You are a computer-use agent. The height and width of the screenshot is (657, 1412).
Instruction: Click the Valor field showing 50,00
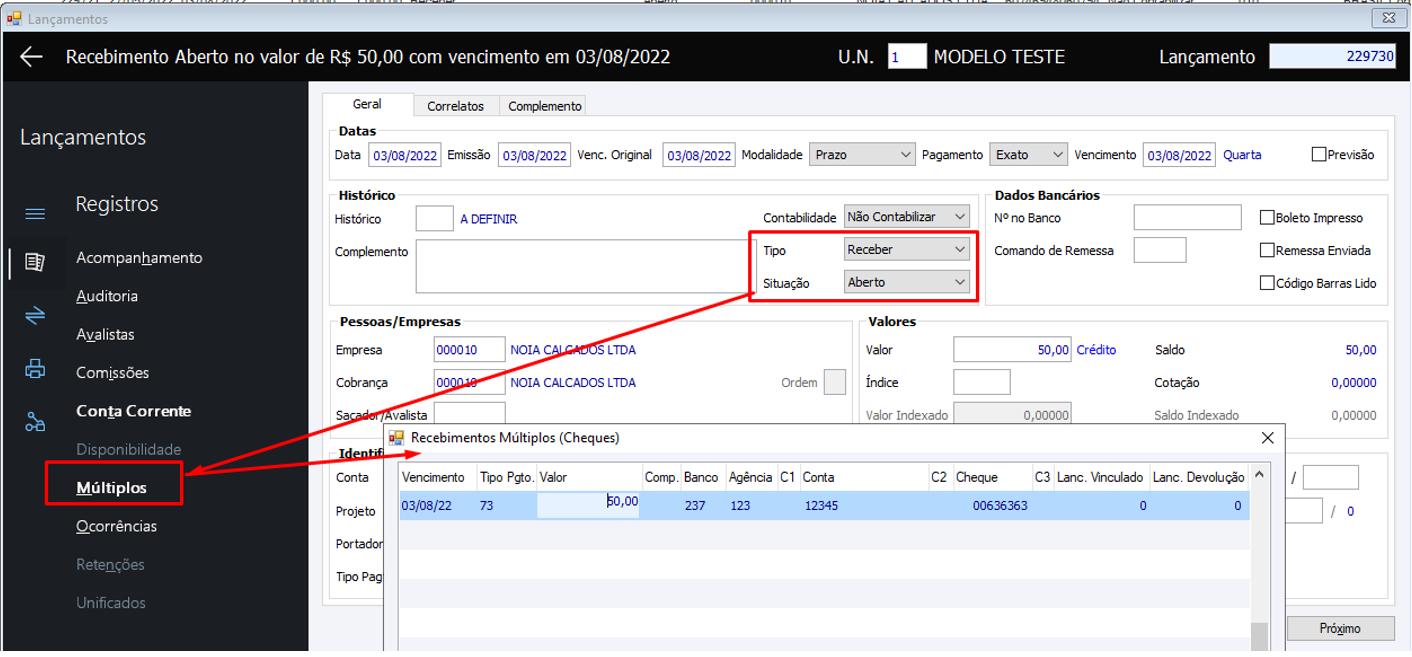pos(1012,350)
